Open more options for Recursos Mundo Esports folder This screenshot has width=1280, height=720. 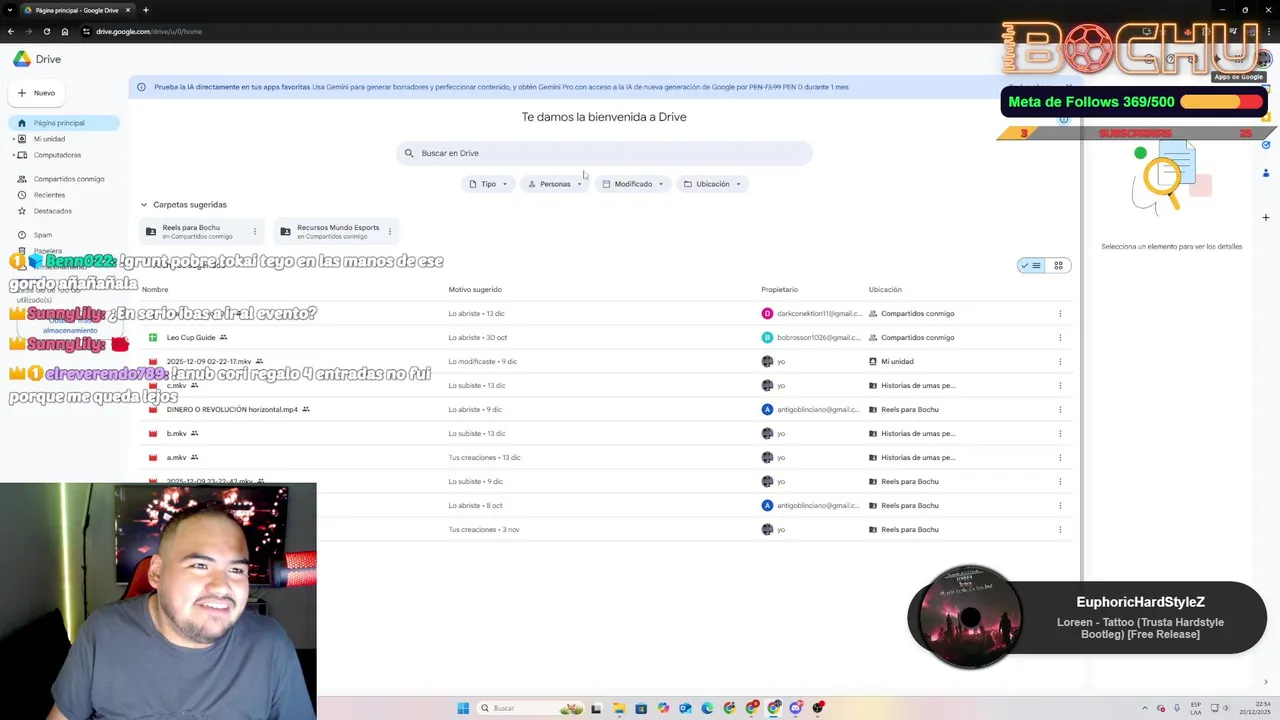389,231
